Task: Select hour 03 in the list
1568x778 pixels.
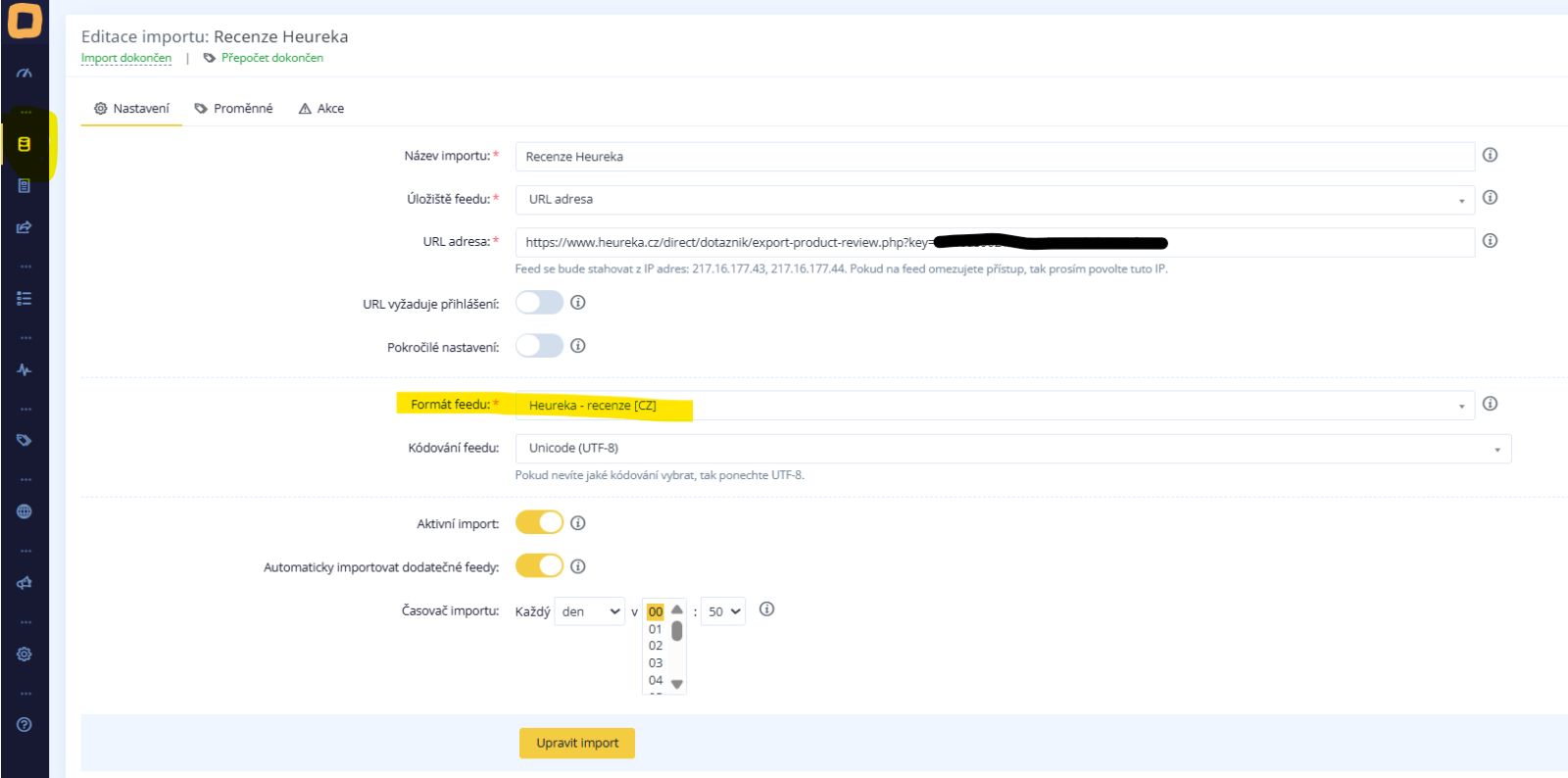Action: [656, 663]
